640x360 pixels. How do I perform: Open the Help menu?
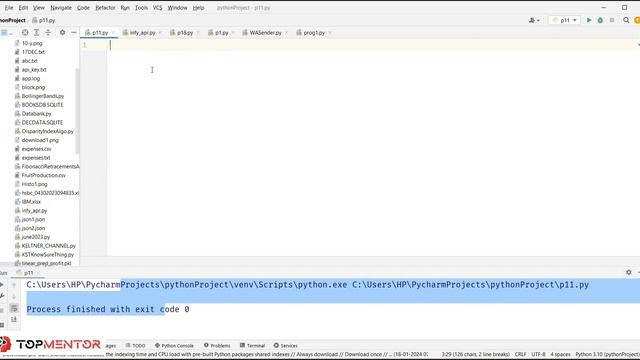[198, 8]
